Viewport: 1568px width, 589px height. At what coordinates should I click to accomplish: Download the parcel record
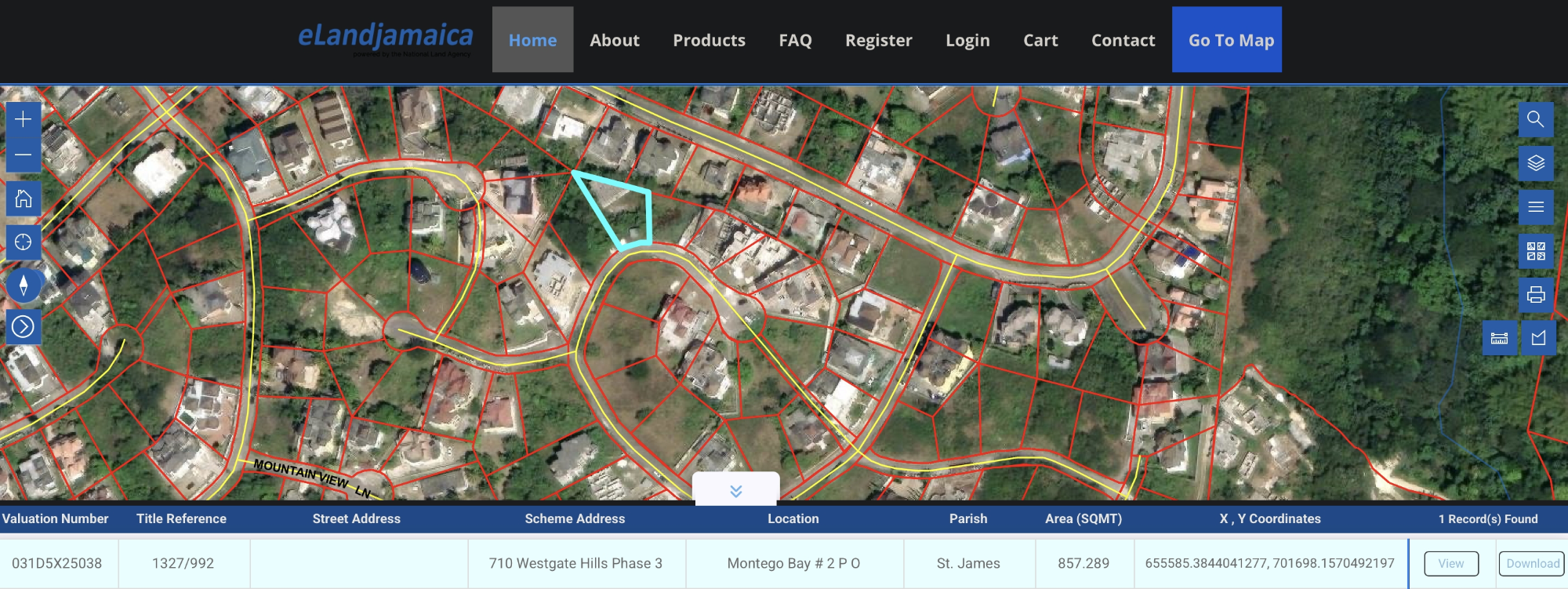click(1532, 563)
